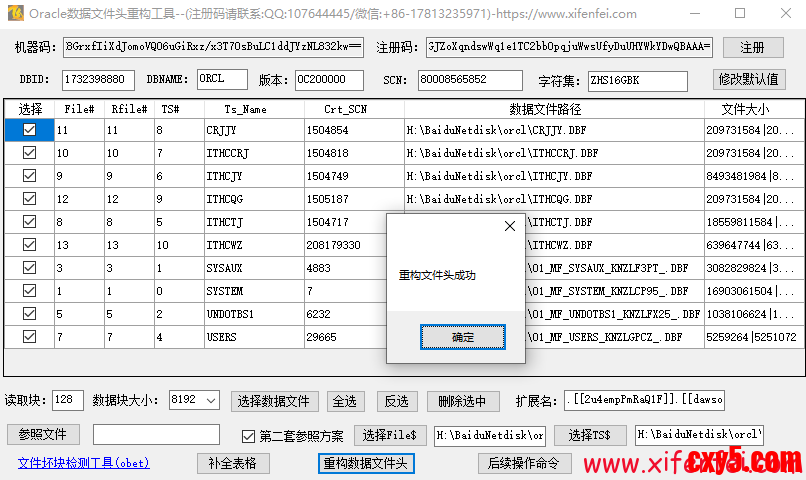Toggle checkbox for ITHCTJ row
Image resolution: width=806 pixels, height=480 pixels.
pos(29,221)
